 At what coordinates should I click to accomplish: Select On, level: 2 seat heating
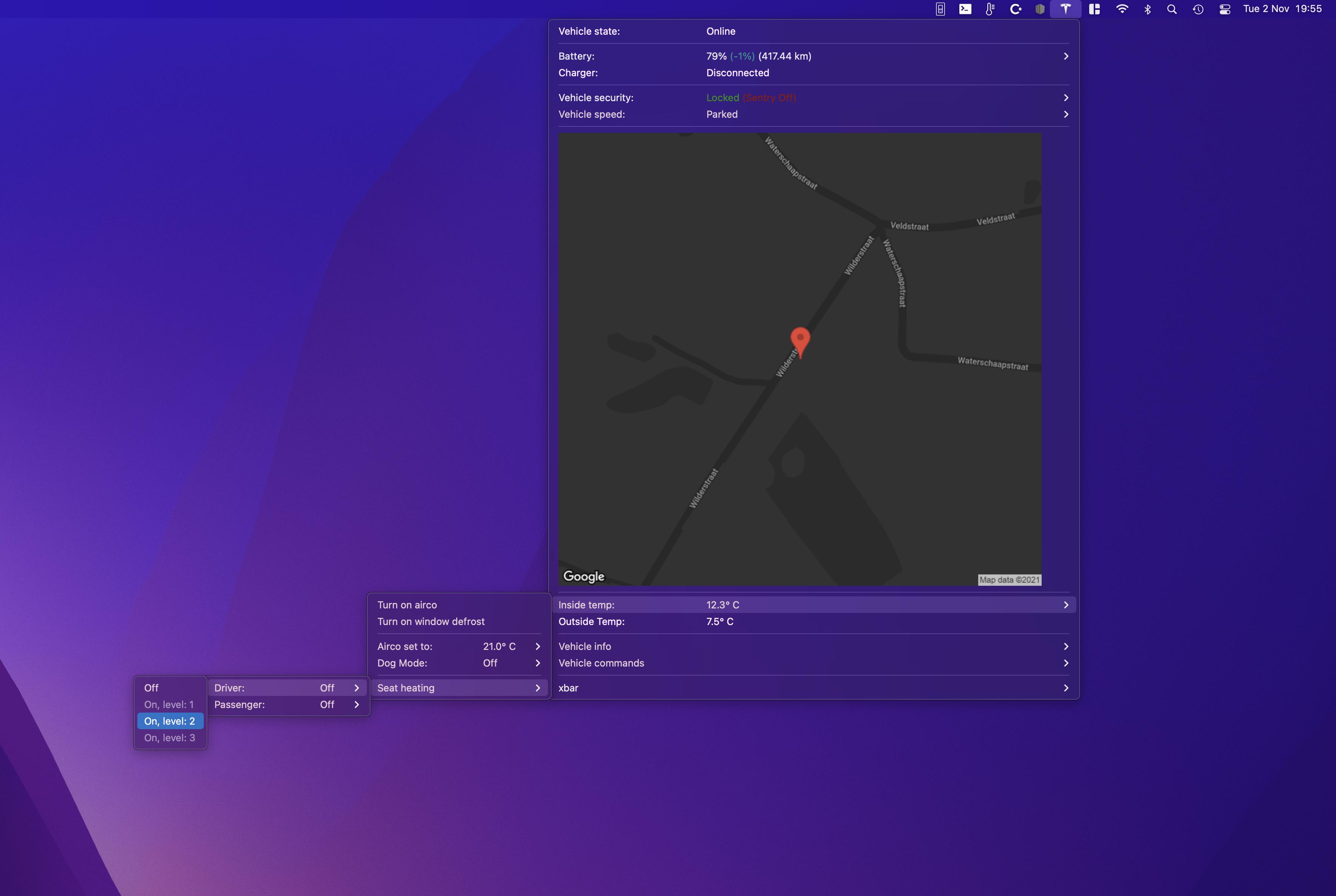[x=170, y=721]
